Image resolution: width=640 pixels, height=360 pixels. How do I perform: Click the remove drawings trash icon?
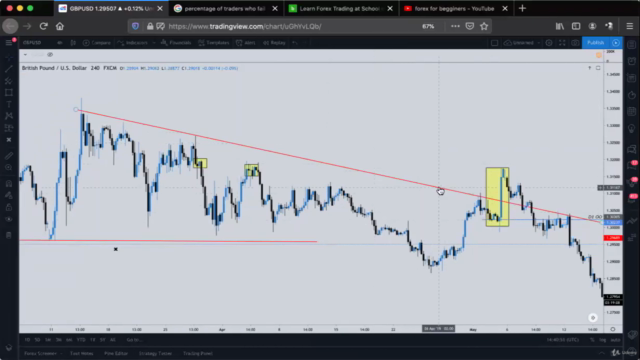pyautogui.click(x=9, y=235)
